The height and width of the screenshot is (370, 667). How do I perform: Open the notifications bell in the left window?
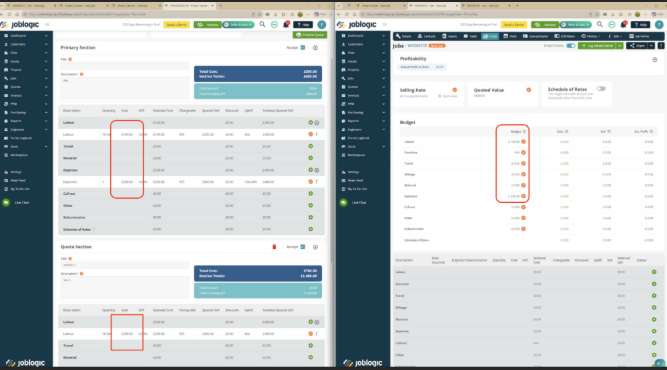(x=286, y=25)
